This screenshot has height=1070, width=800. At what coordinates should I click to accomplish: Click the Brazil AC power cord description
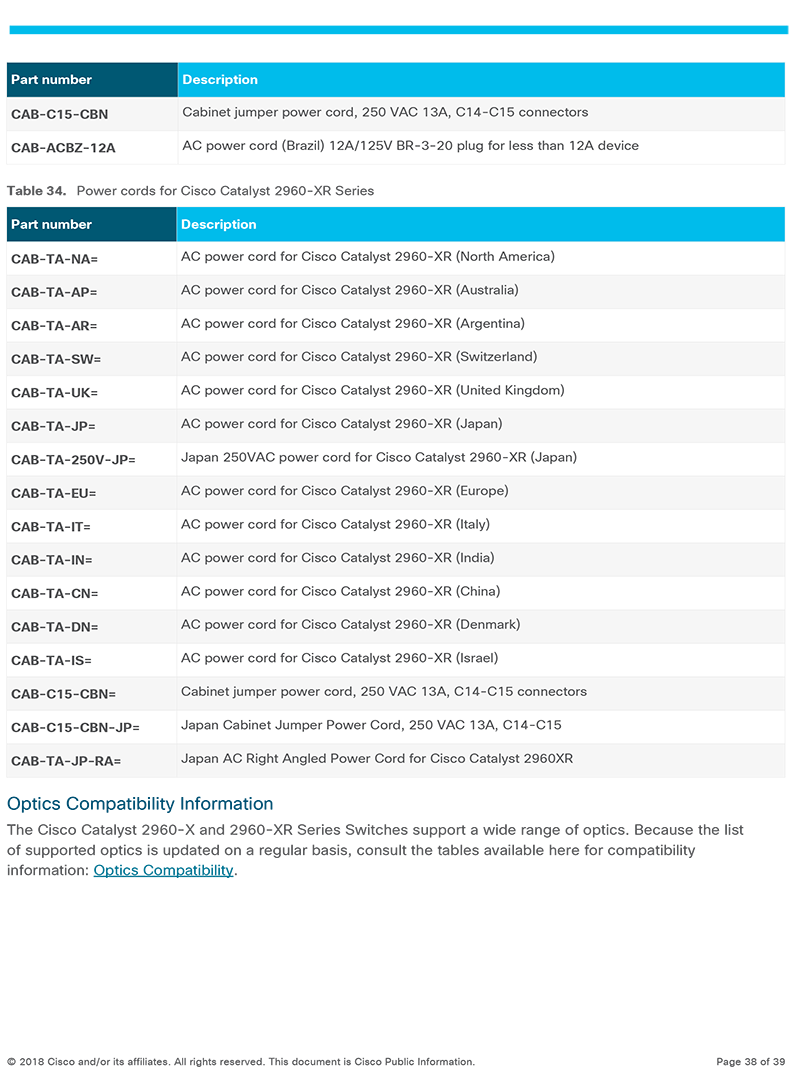410,145
